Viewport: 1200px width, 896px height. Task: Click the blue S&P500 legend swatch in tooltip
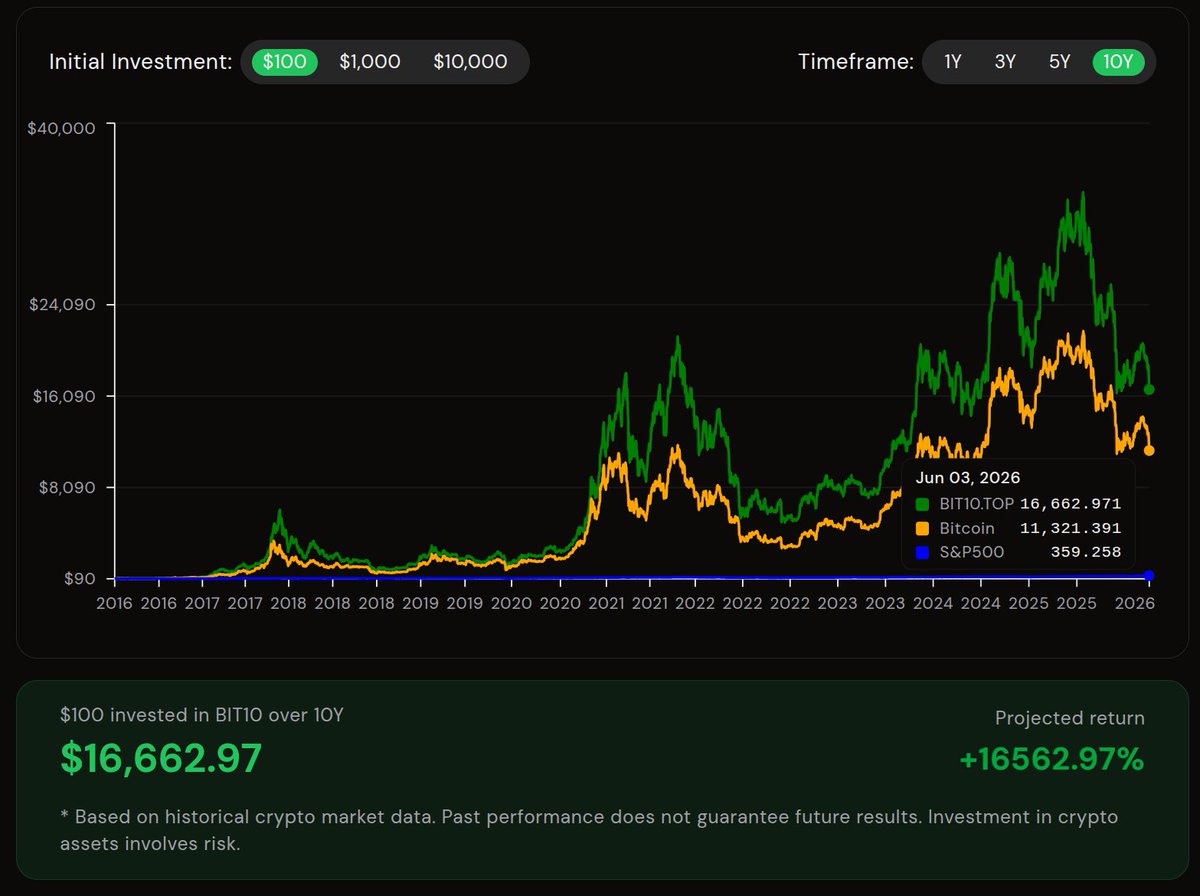[x=922, y=551]
